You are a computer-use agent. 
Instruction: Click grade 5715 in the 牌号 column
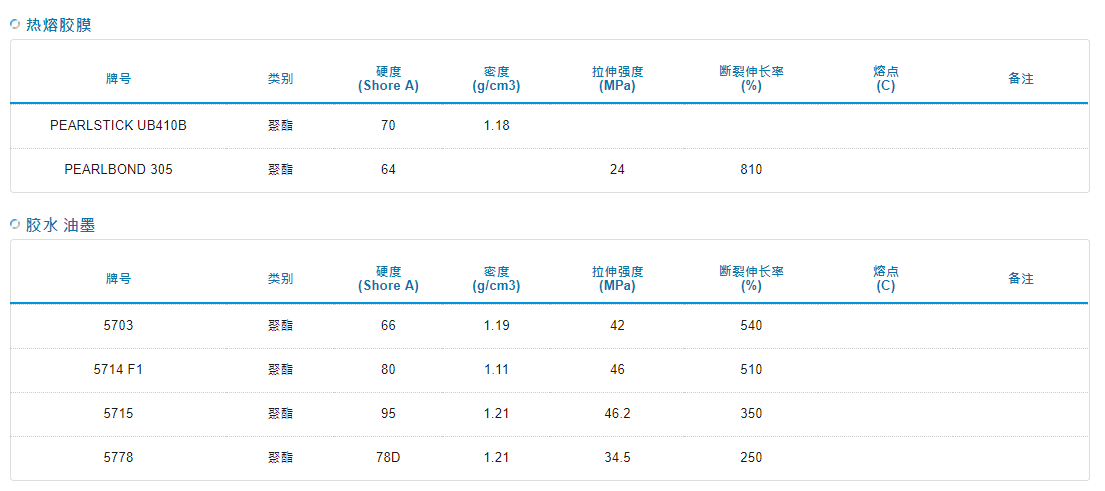click(118, 414)
